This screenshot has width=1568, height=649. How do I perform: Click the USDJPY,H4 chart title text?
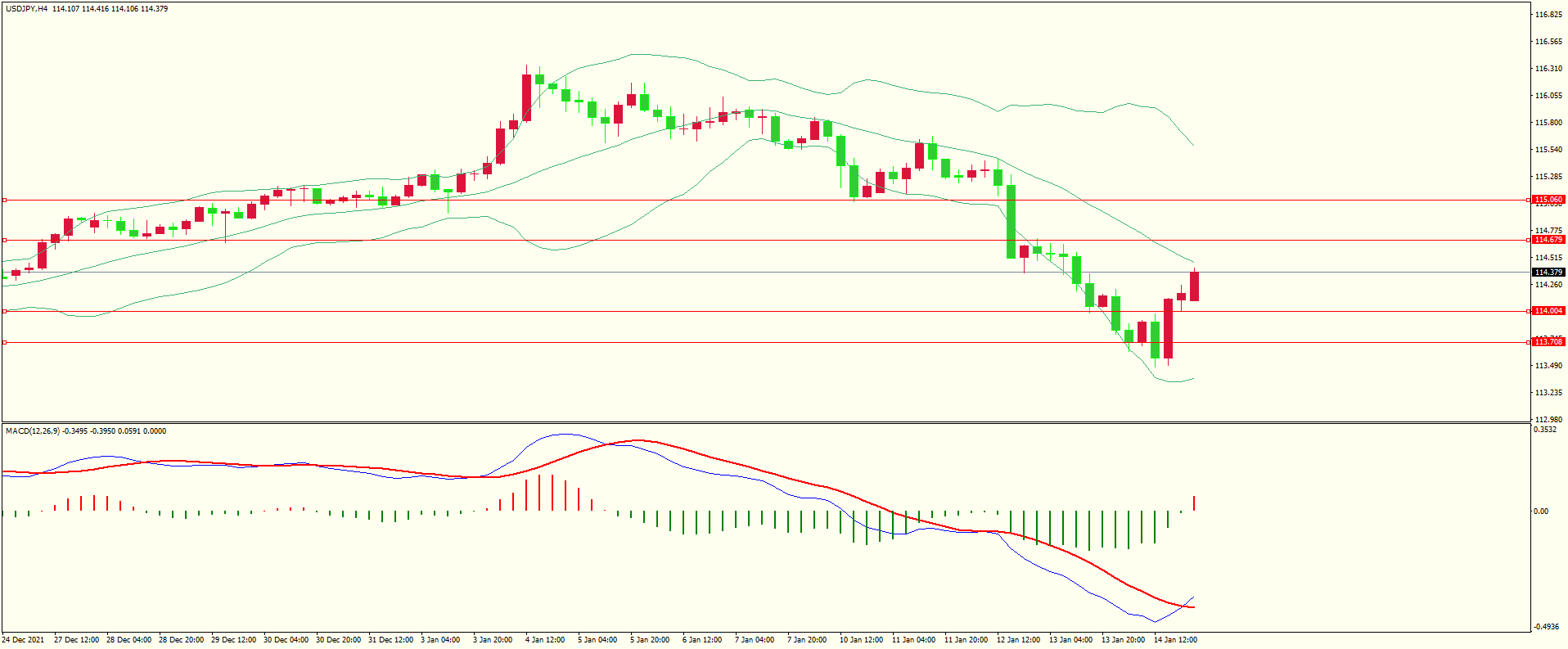(x=26, y=9)
